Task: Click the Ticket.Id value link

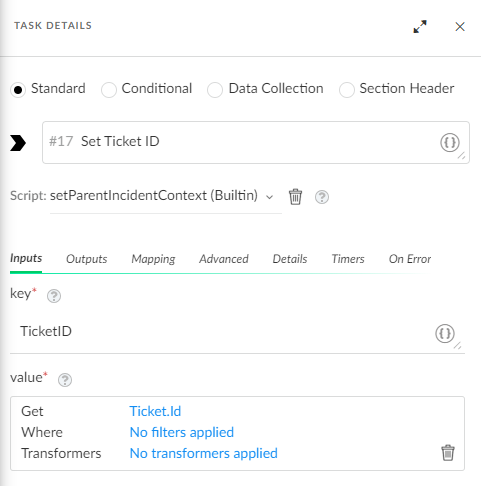Action: [155, 411]
